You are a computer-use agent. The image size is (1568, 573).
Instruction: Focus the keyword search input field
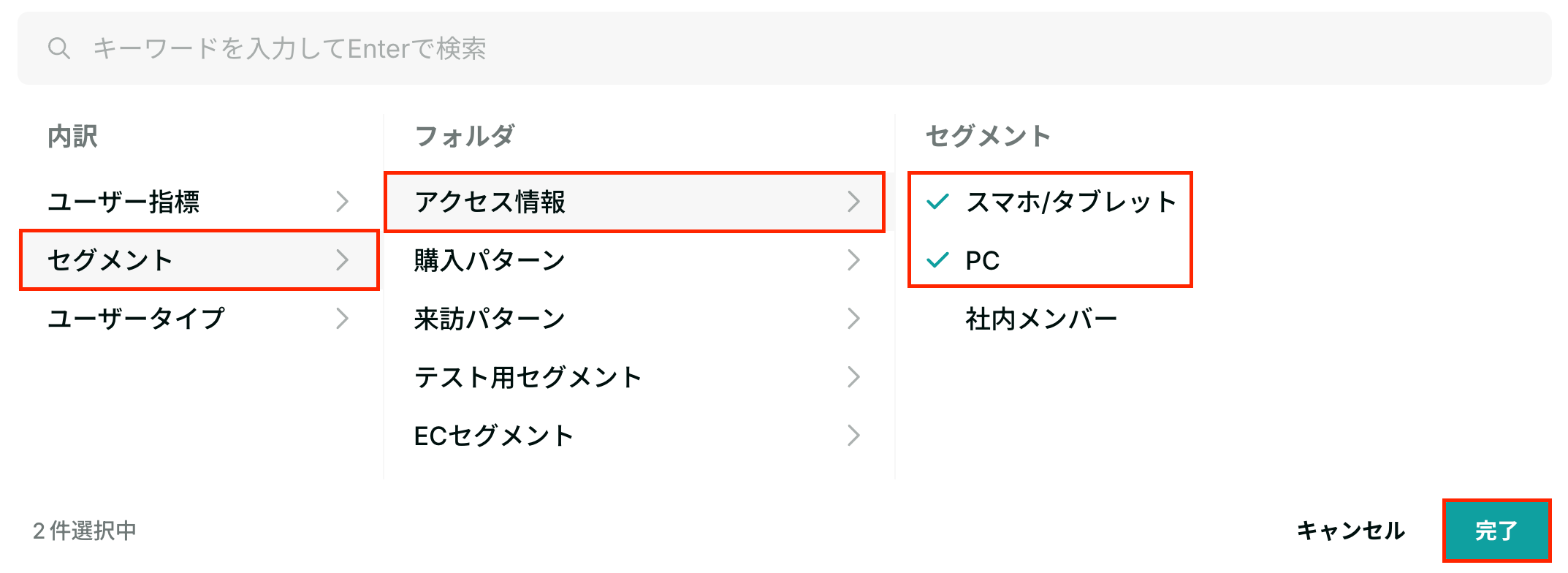click(784, 48)
